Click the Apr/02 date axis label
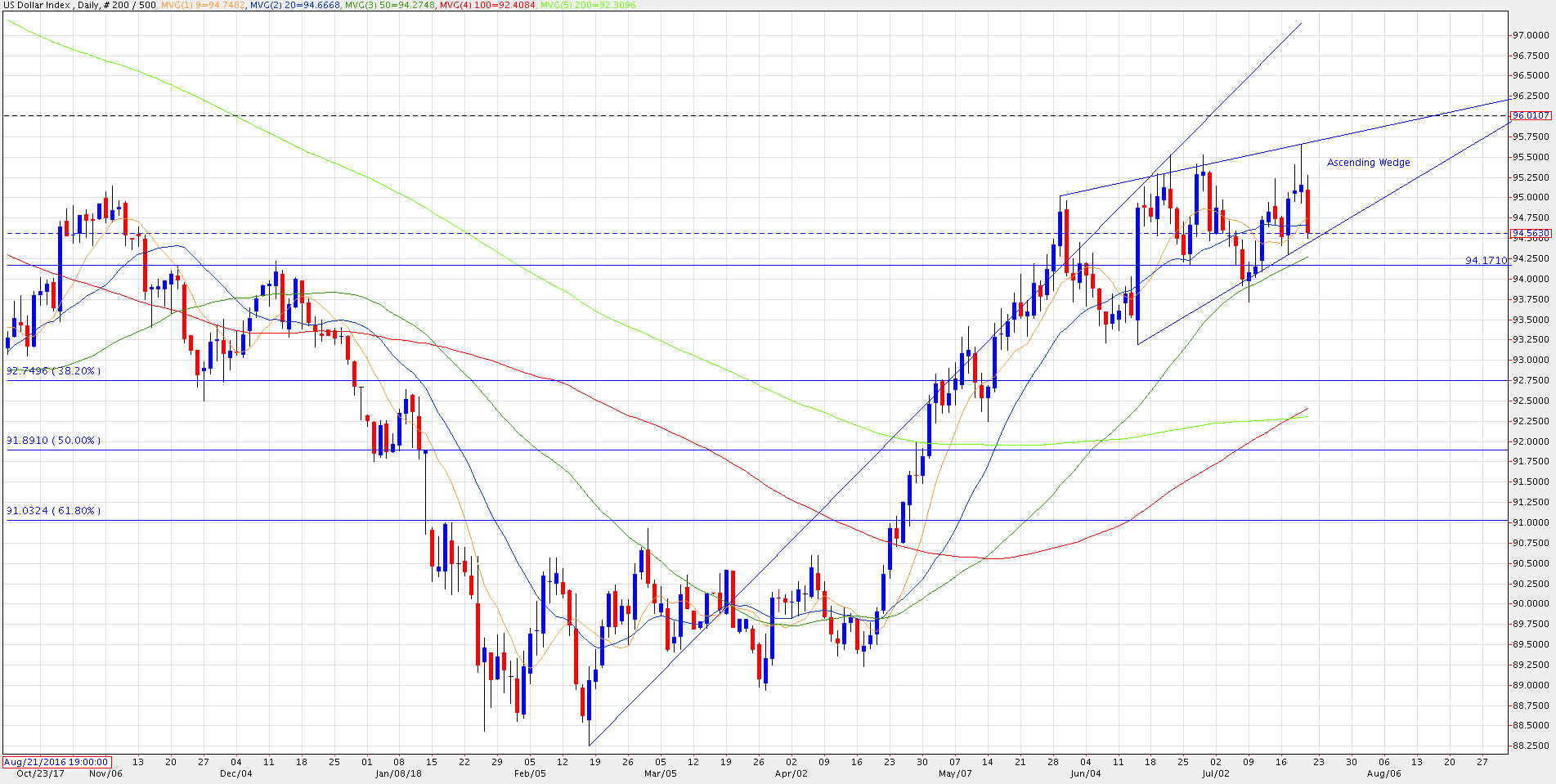1556x784 pixels. pos(791,773)
